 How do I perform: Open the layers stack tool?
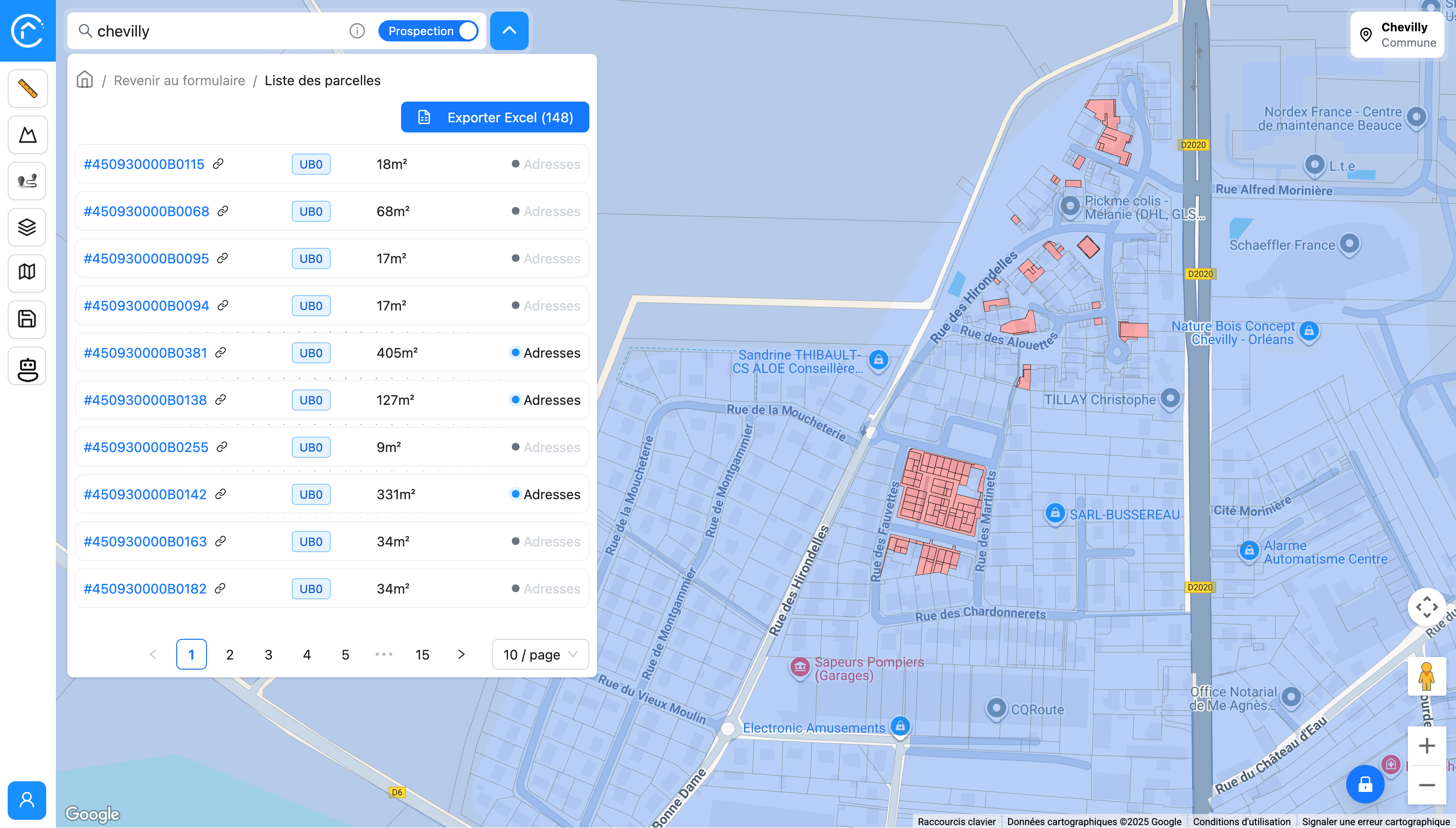[27, 227]
